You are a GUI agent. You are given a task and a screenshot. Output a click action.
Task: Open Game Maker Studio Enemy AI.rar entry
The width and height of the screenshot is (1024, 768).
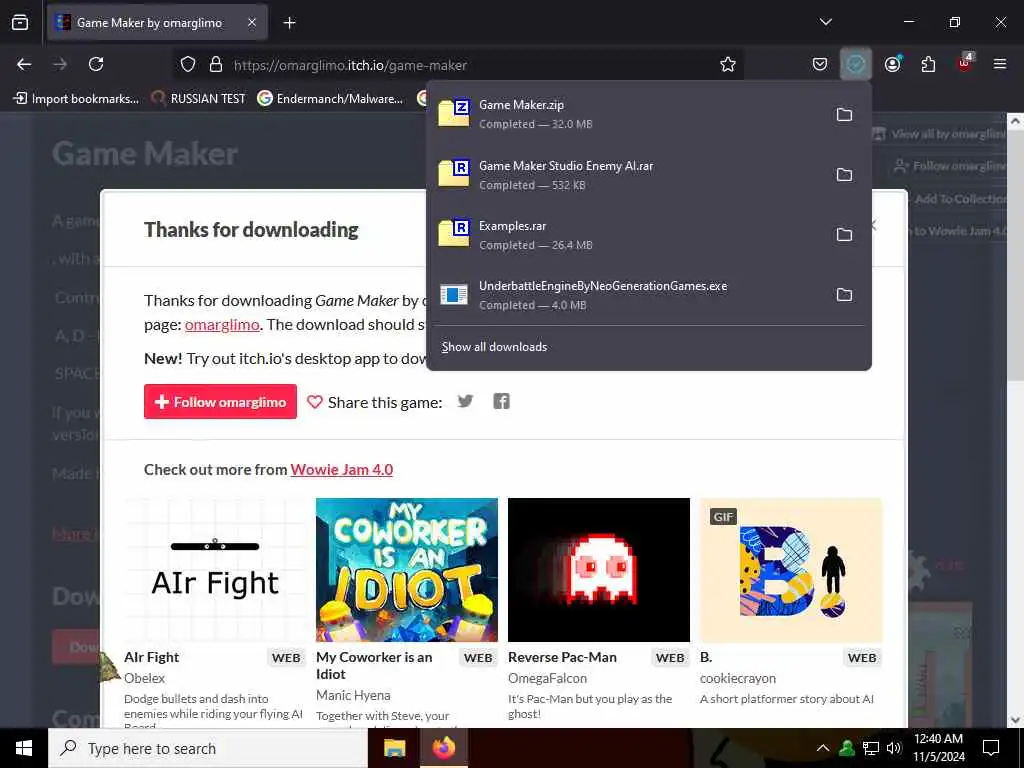pyautogui.click(x=628, y=174)
